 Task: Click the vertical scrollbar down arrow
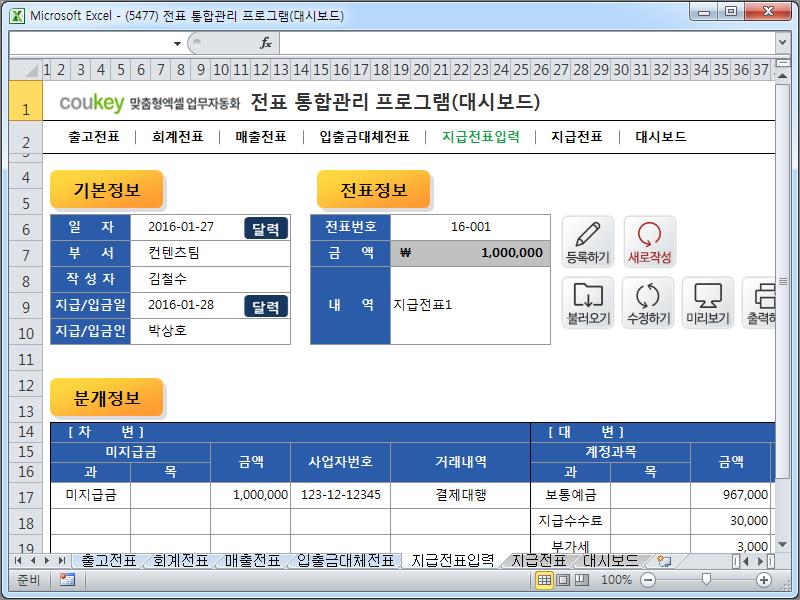782,545
